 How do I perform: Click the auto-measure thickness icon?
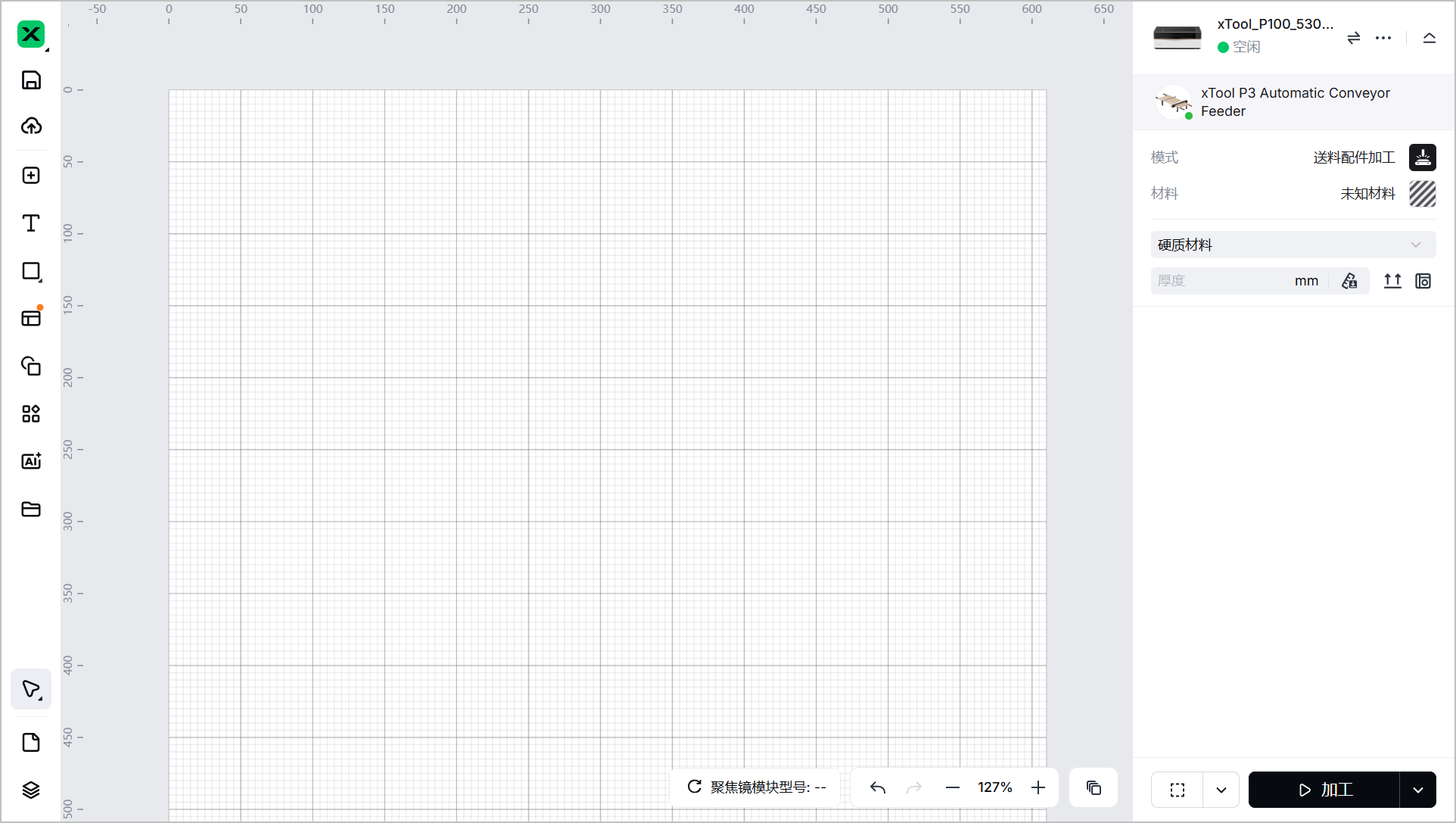1349,281
